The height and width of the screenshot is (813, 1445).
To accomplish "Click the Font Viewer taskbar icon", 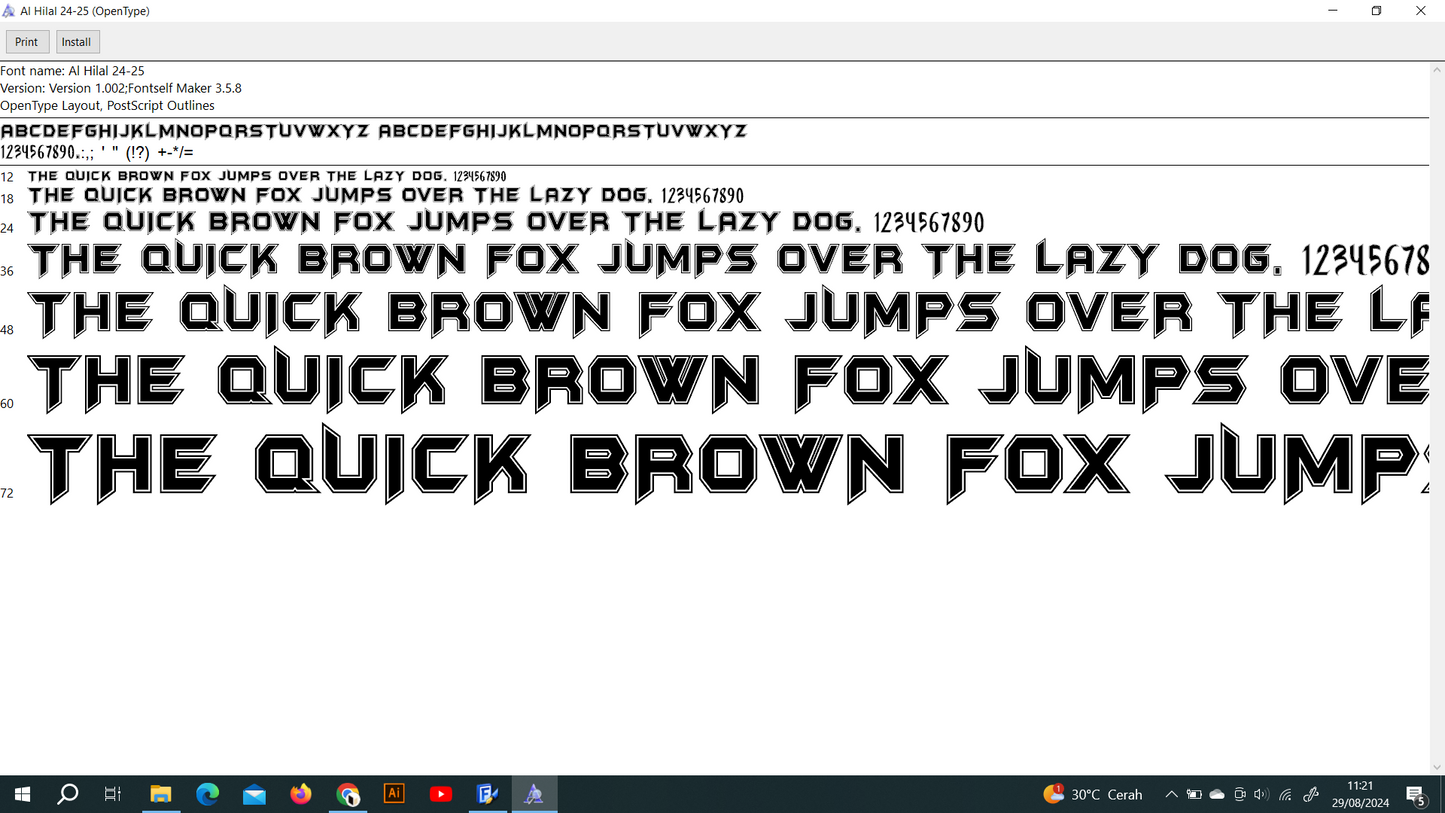I will pyautogui.click(x=534, y=794).
